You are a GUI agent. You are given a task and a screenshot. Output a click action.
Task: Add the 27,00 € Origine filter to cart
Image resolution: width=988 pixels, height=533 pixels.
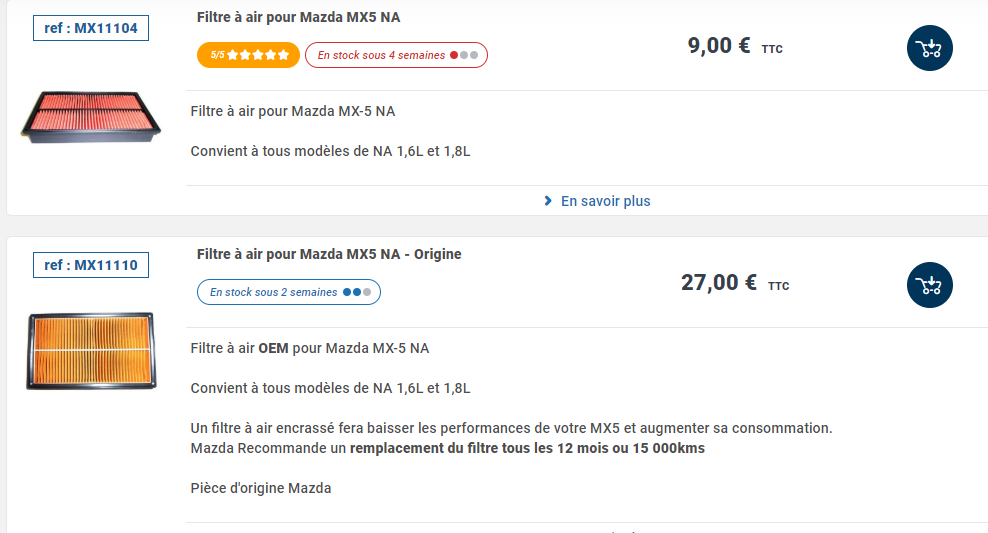pos(929,285)
